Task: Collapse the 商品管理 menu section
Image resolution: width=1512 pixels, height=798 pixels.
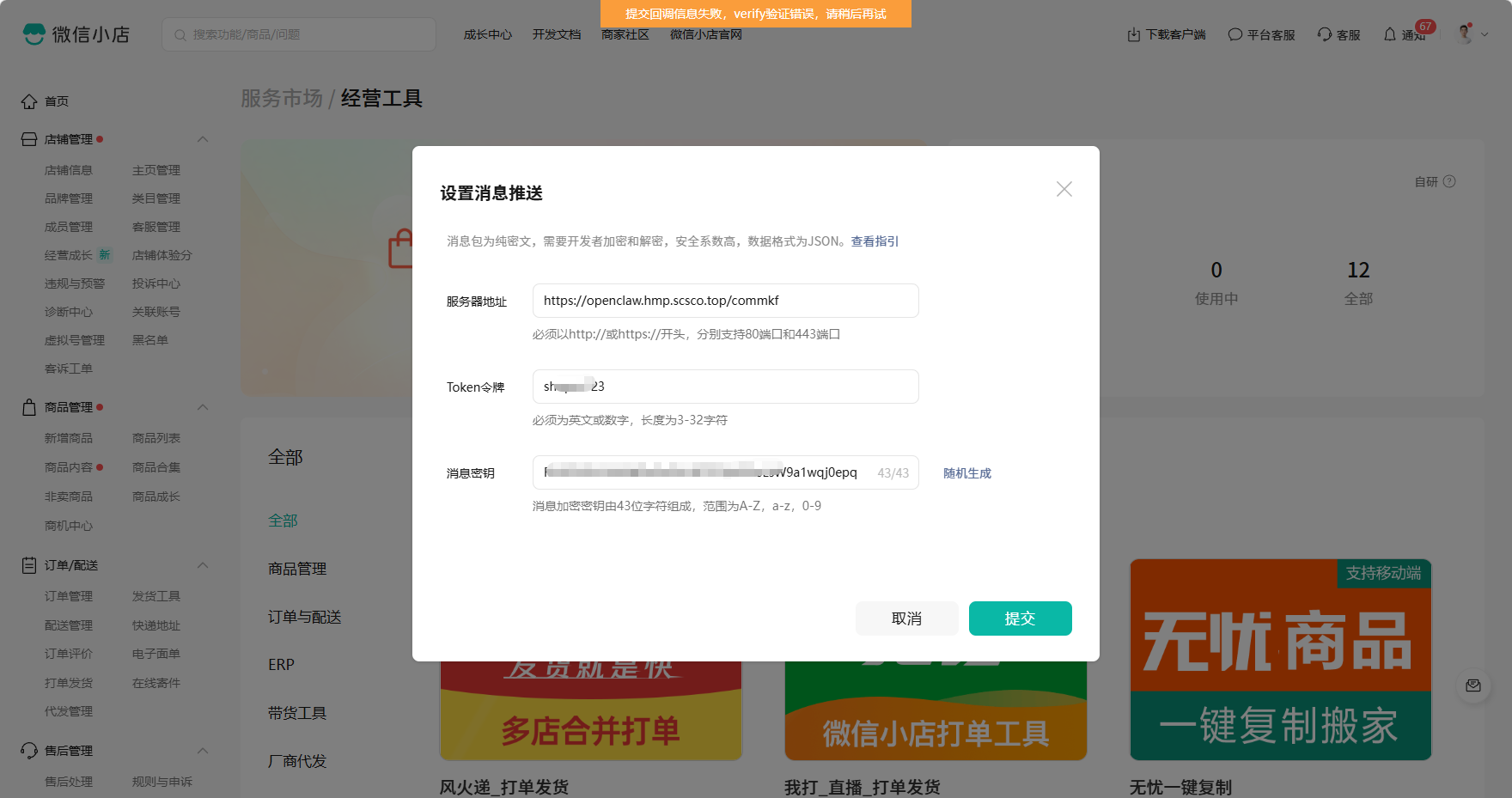Action: tap(203, 407)
